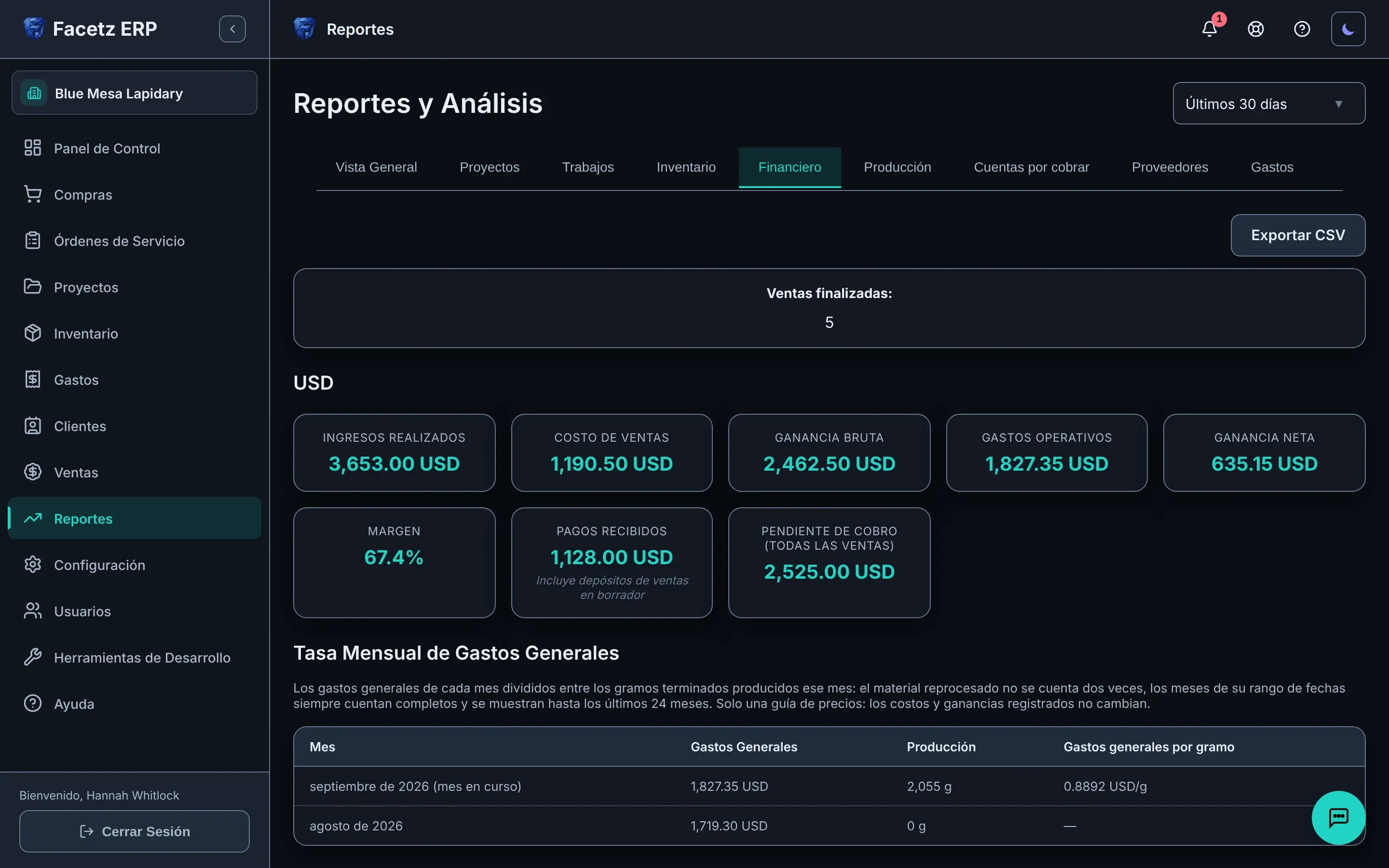Image resolution: width=1389 pixels, height=868 pixels.
Task: Click the Facetz ERP logo in sidebar
Action: (x=34, y=28)
